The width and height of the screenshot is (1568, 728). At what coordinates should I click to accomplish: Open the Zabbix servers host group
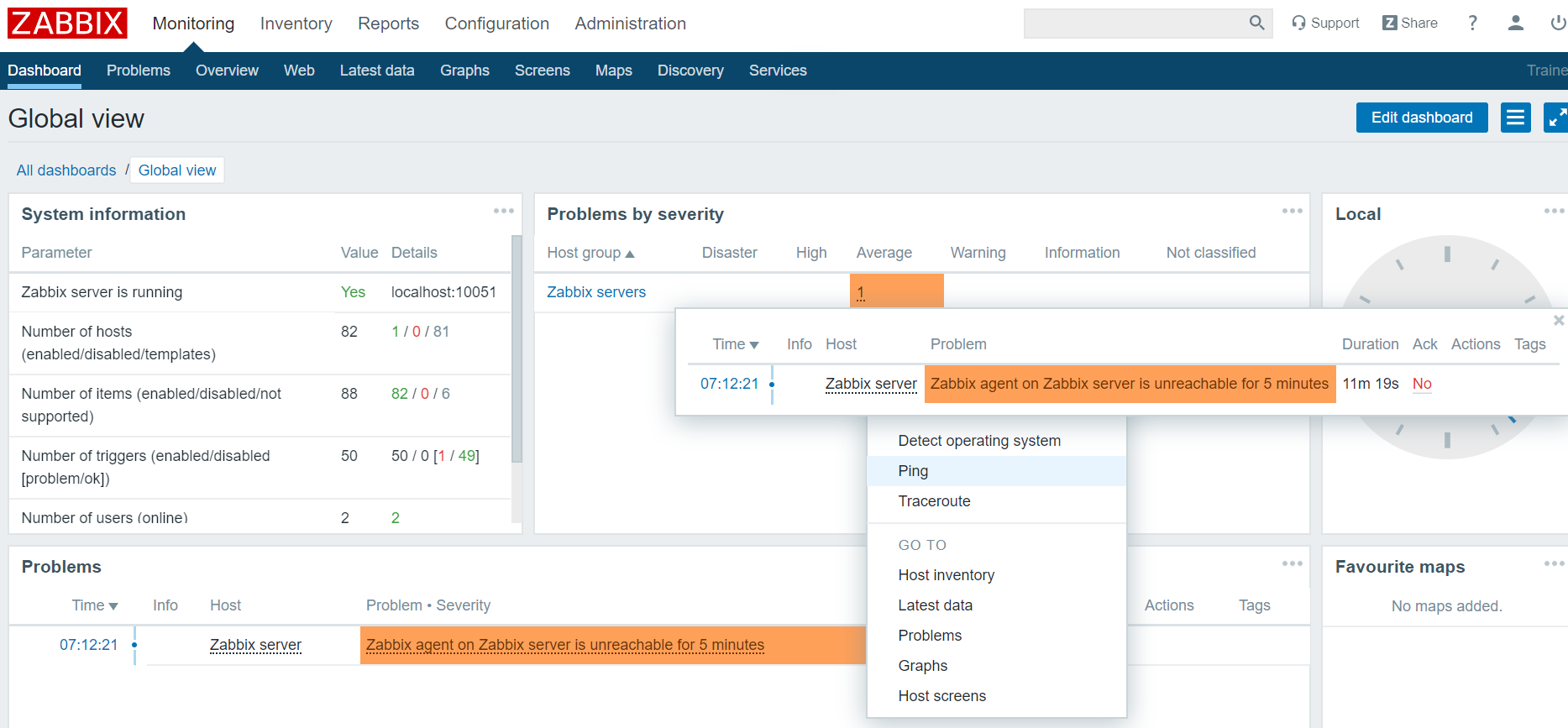pos(596,292)
